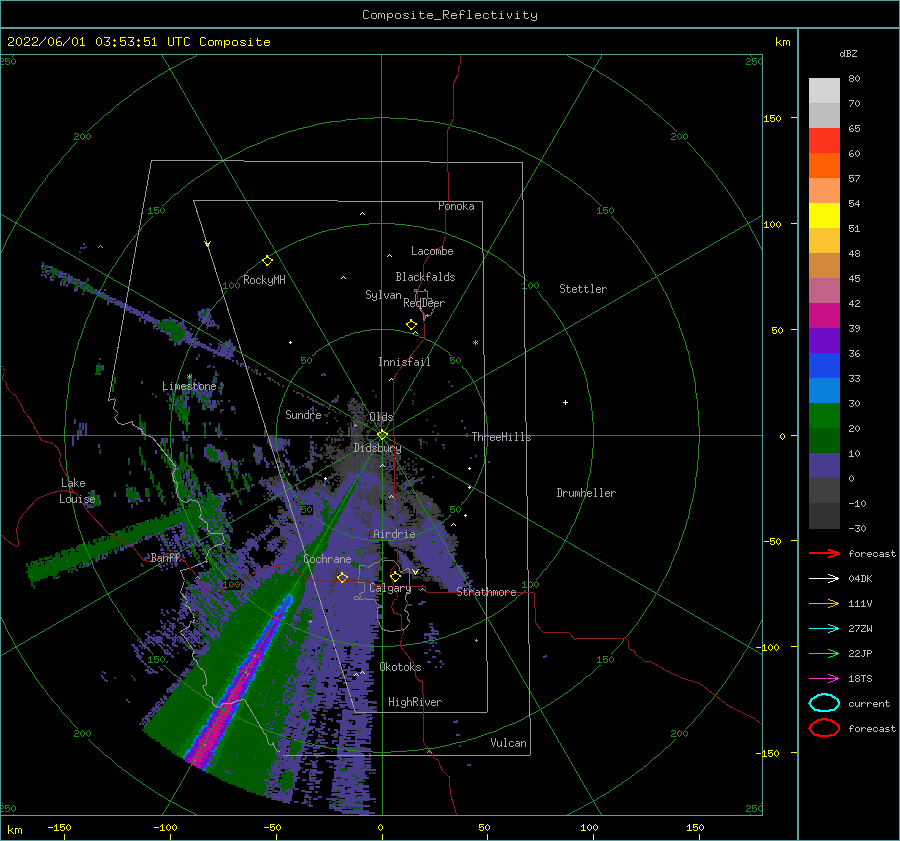Click the Composite_Reflectivity title
This screenshot has height=841, width=900.
pos(450,15)
